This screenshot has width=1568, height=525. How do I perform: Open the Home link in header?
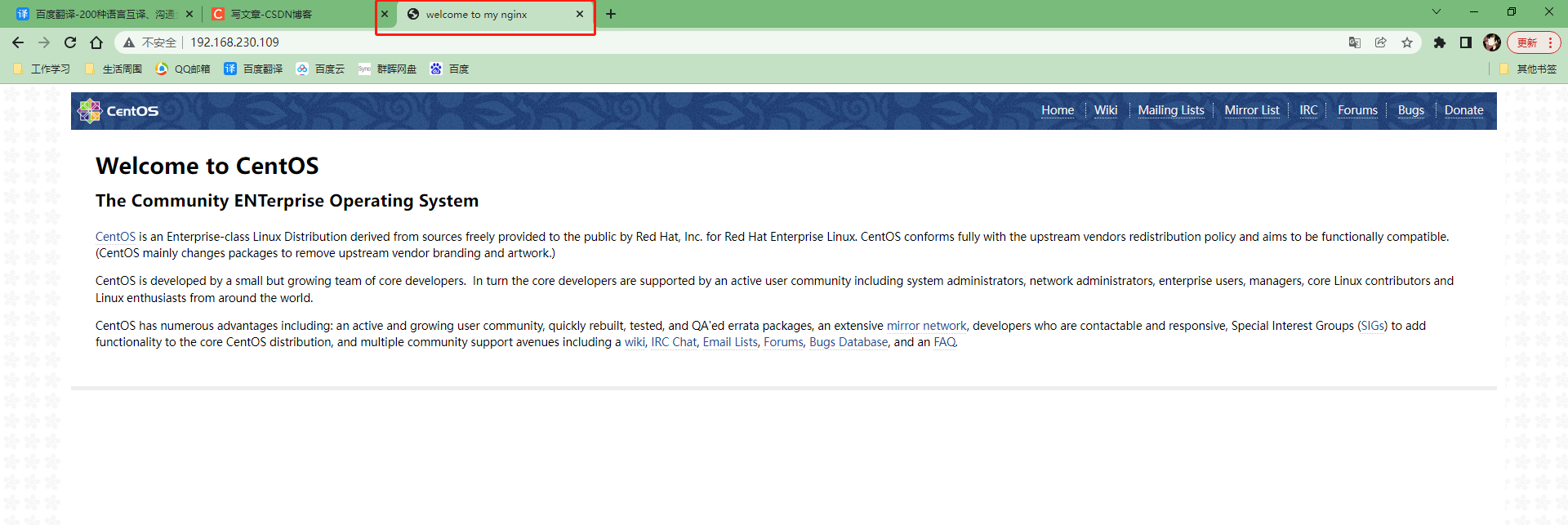[x=1058, y=110]
